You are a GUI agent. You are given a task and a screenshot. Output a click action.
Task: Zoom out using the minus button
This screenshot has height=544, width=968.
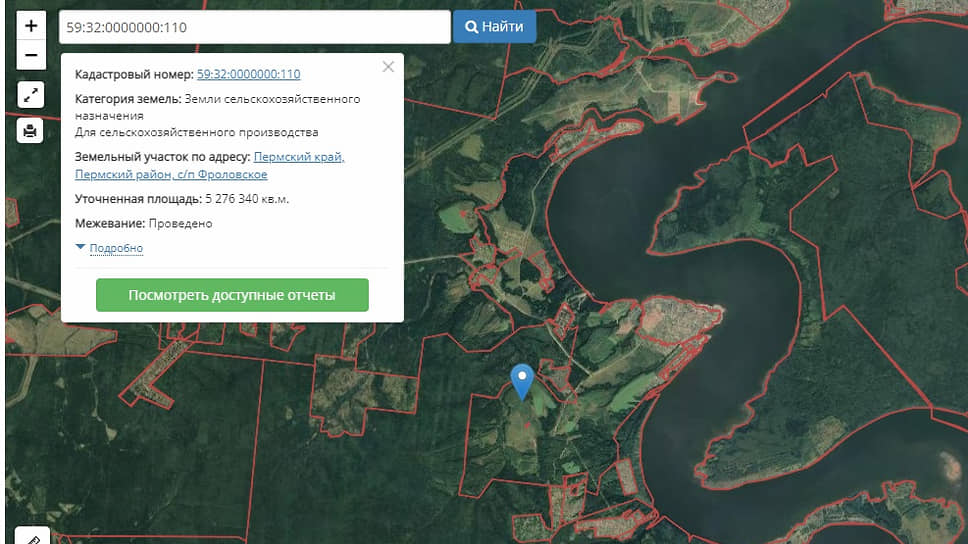[31, 55]
